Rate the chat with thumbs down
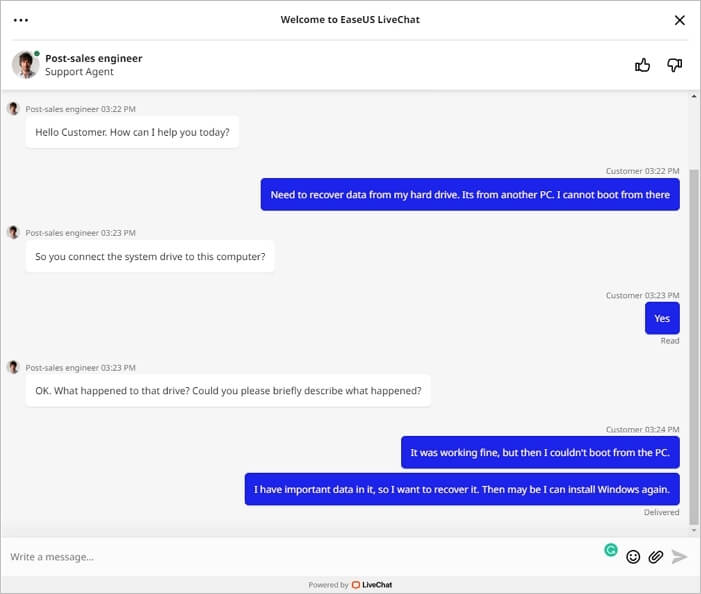Viewport: 701px width, 594px height. click(x=674, y=65)
